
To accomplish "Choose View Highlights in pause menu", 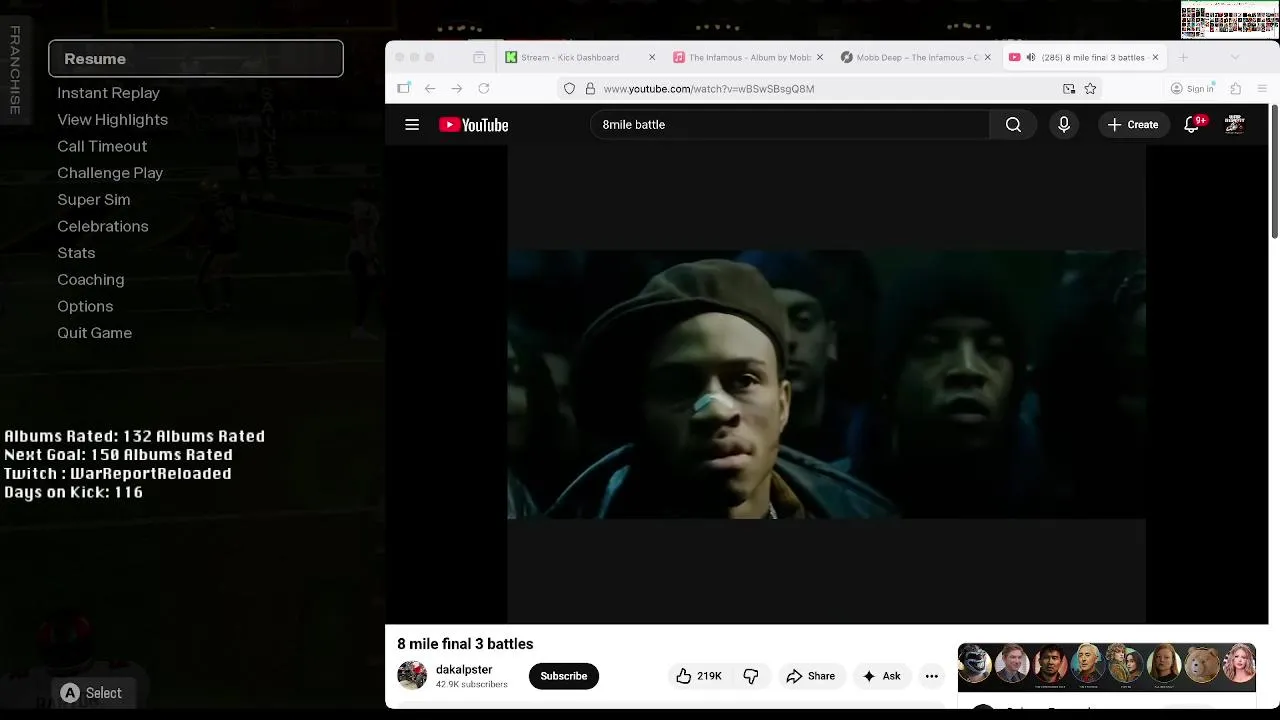I will coord(112,120).
